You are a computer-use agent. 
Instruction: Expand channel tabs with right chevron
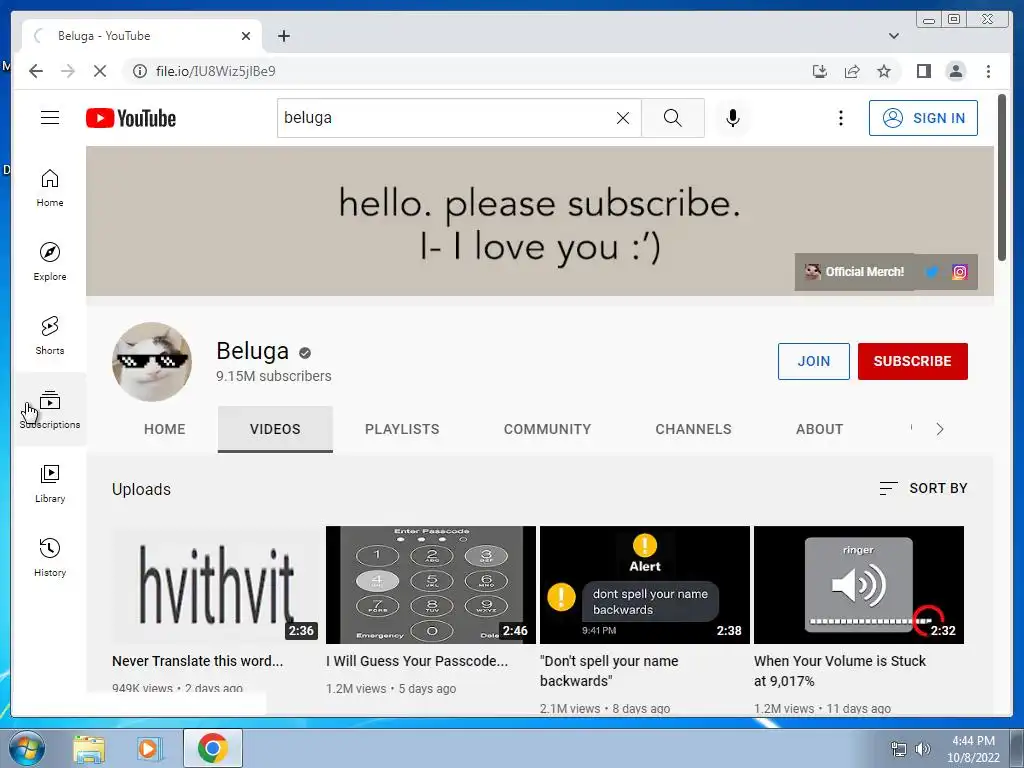point(940,429)
